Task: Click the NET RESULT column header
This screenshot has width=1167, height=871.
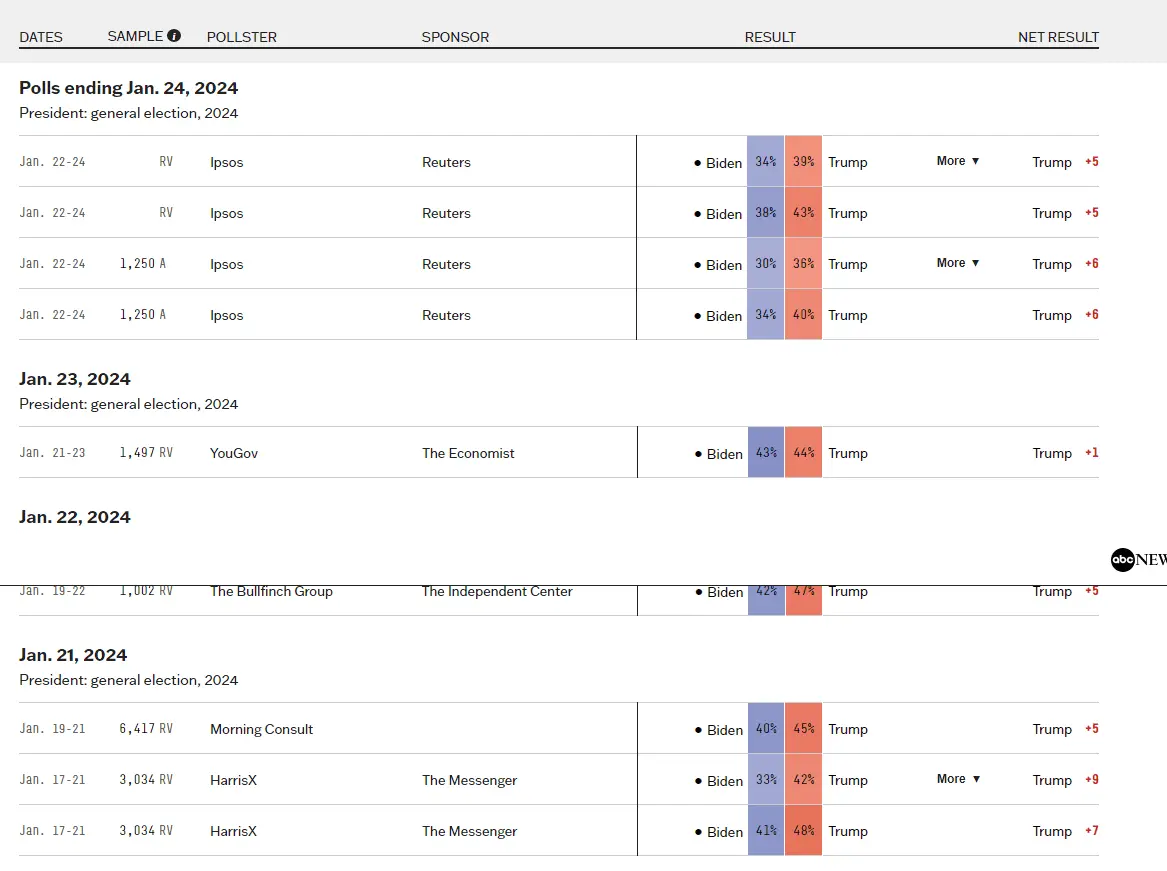Action: (x=1058, y=37)
